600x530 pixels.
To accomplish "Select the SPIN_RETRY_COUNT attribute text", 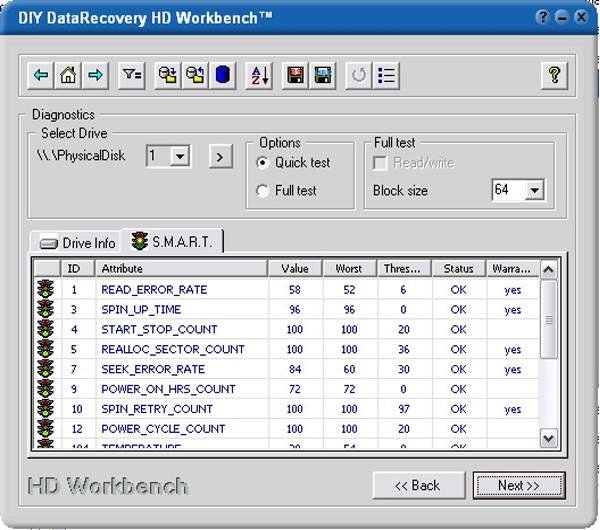I will 157,409.
